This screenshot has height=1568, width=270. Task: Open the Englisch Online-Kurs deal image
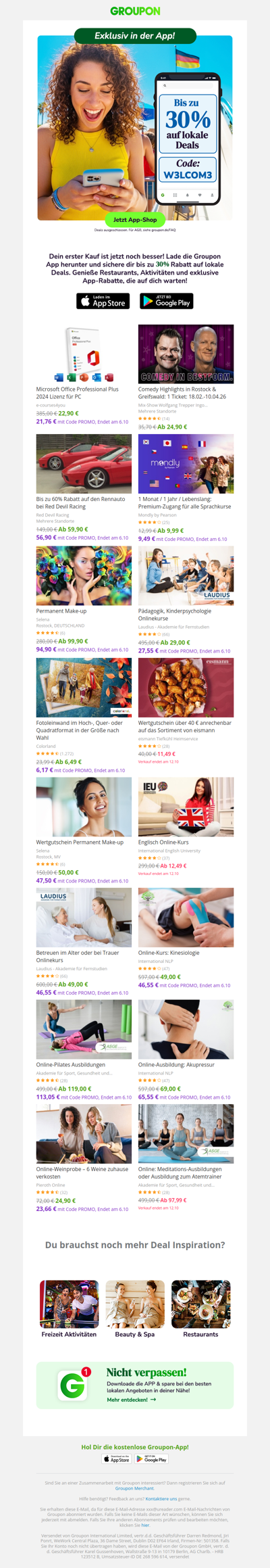186,807
